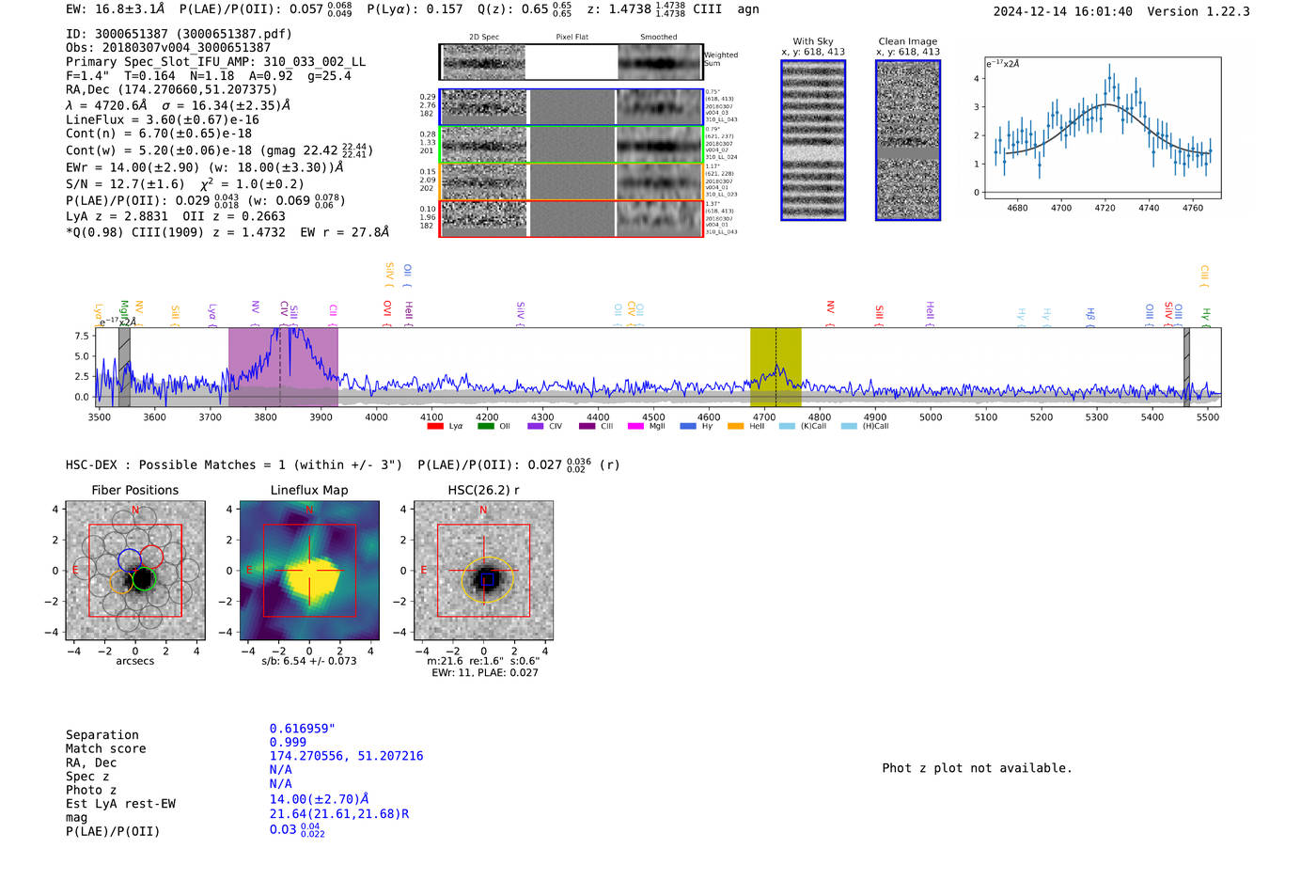Click 'Version 1.22.3' text
Viewport: 1316px width, 896px height.
tap(1198, 12)
